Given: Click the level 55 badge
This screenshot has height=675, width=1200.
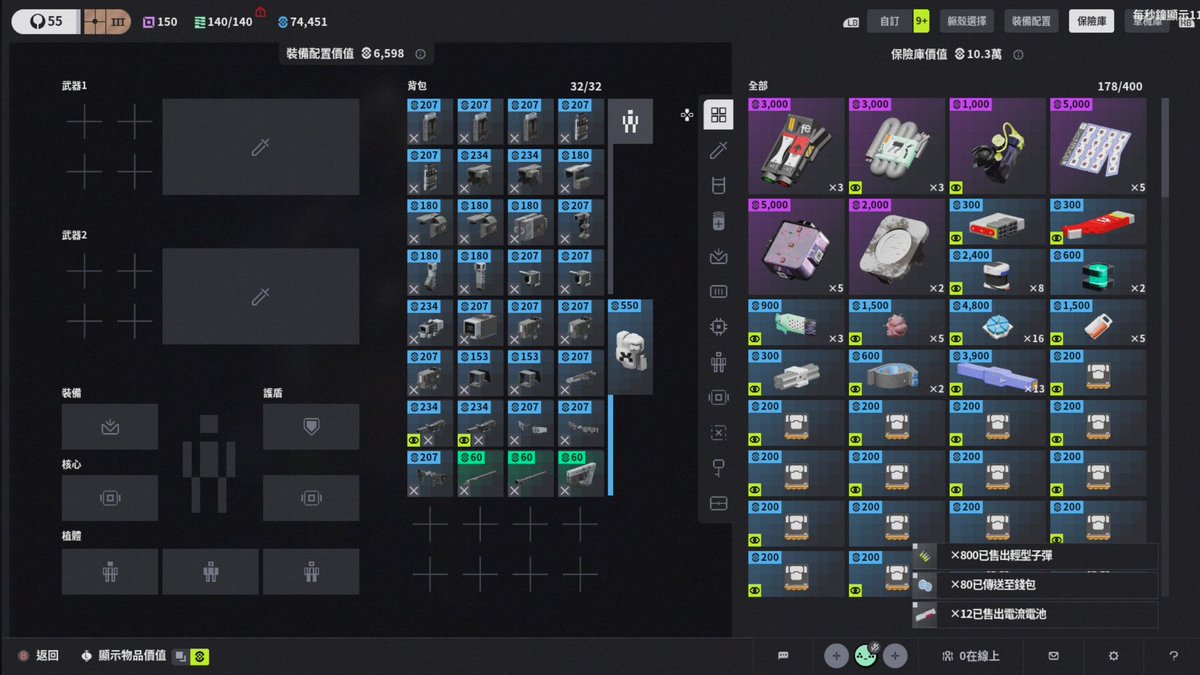Looking at the screenshot, I should click(44, 21).
